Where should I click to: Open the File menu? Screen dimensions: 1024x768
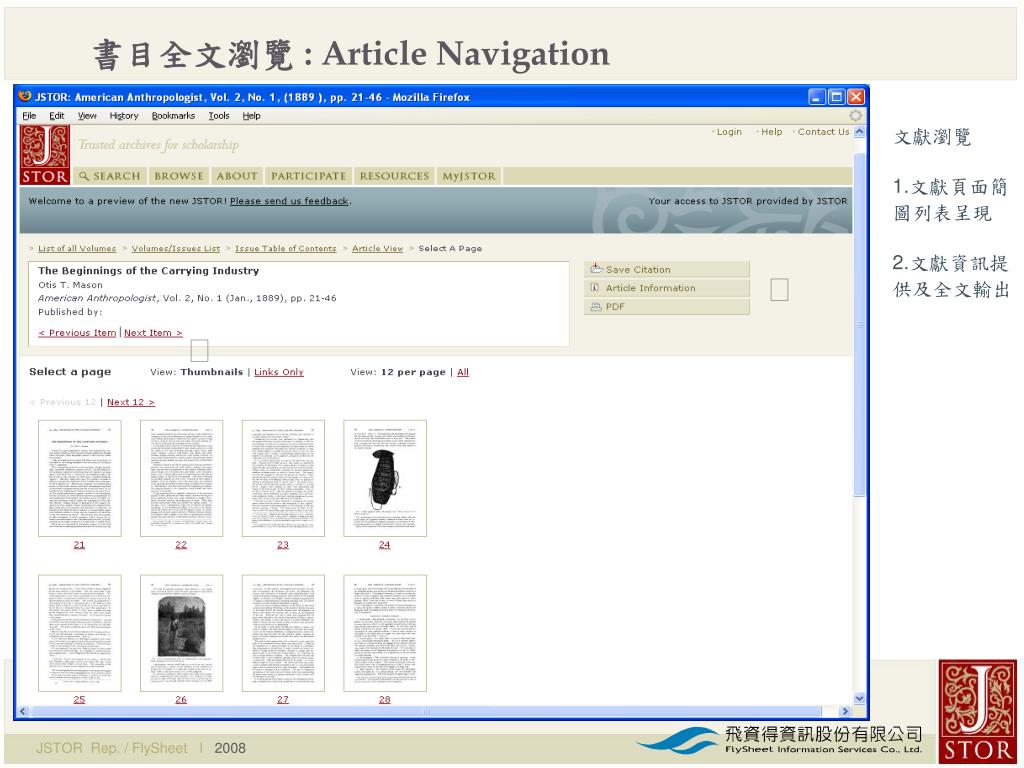[x=29, y=116]
